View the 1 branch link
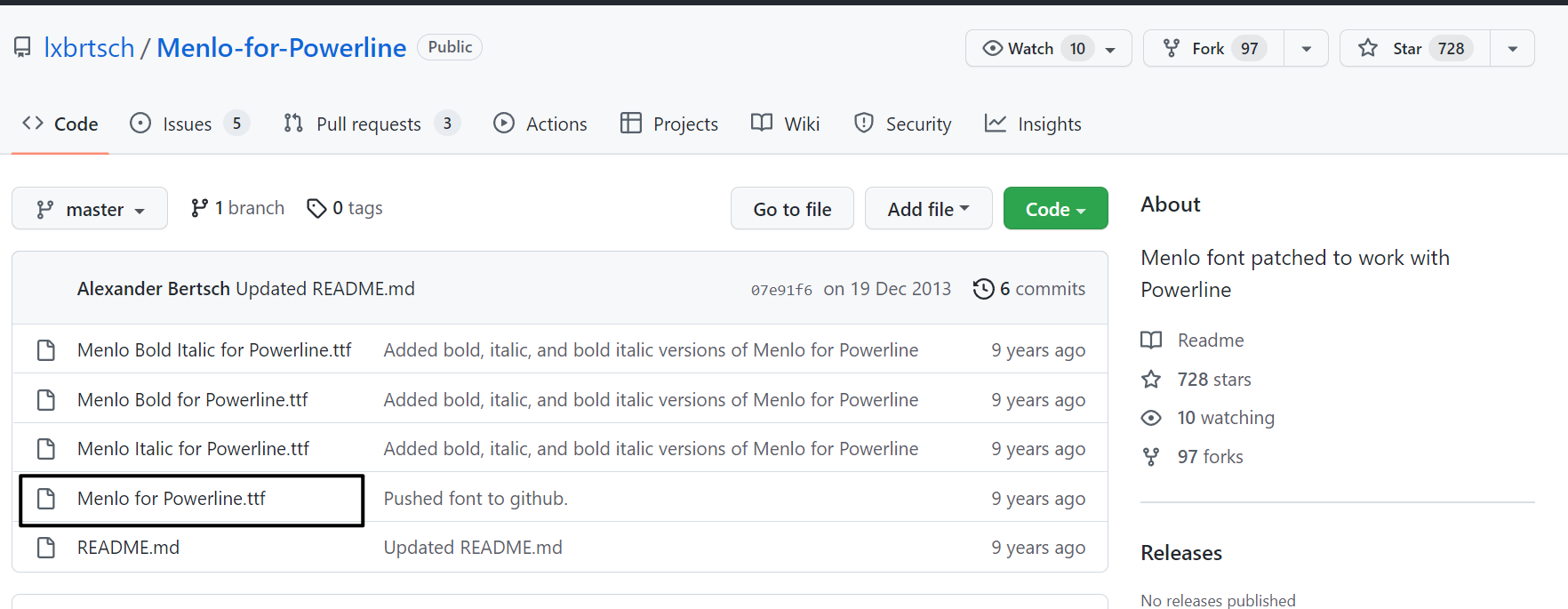 pyautogui.click(x=237, y=208)
